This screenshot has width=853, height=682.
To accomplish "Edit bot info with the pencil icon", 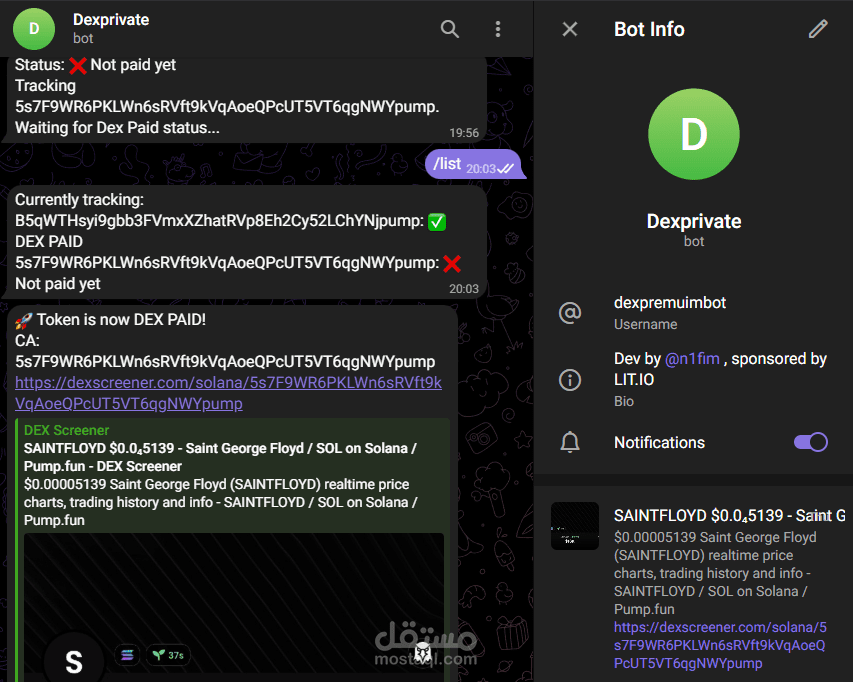I will pos(818,29).
